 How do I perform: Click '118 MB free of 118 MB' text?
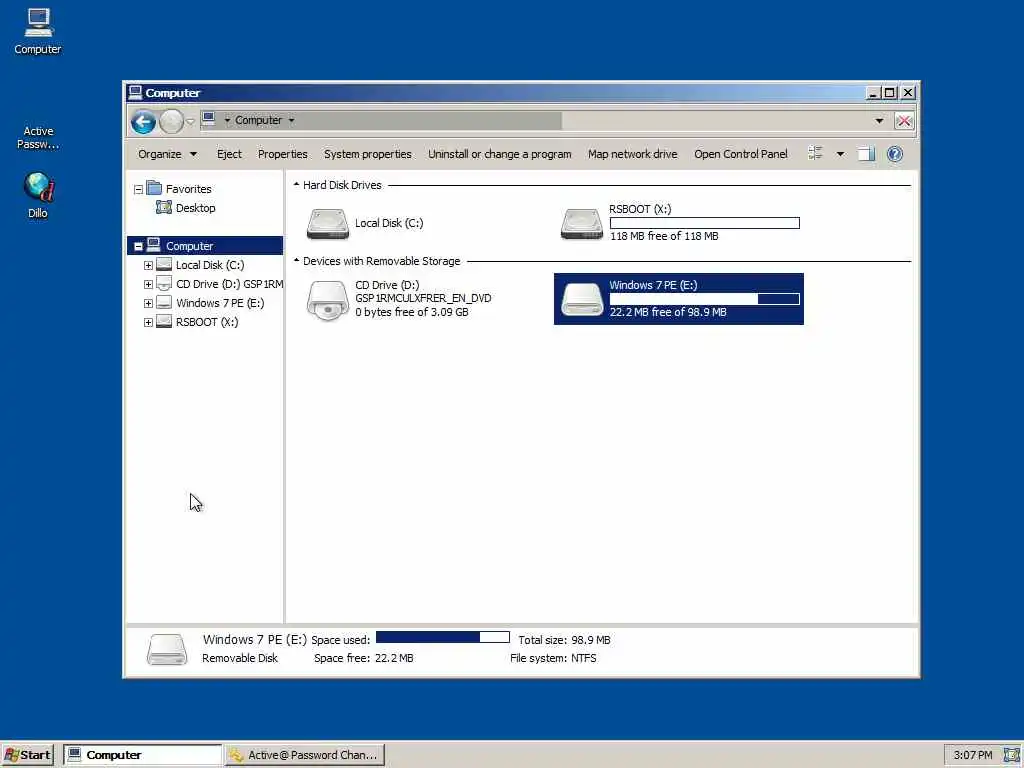pos(664,236)
